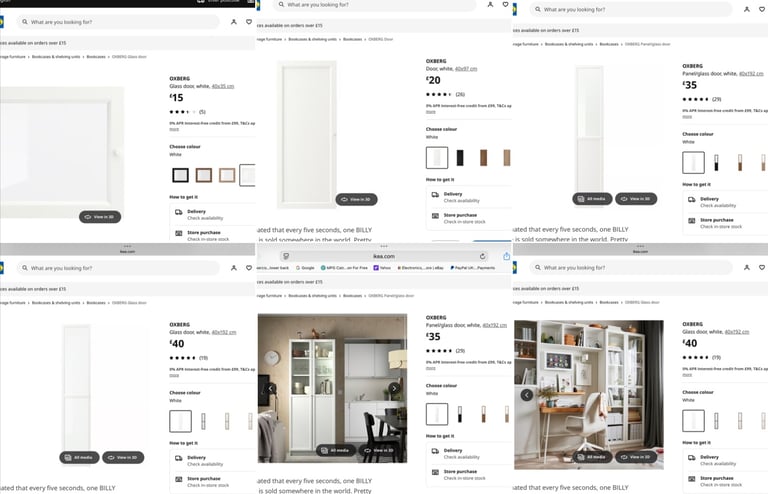Open the Yahoo bookmark in favourites bar
The width and height of the screenshot is (768, 494).
click(x=383, y=268)
